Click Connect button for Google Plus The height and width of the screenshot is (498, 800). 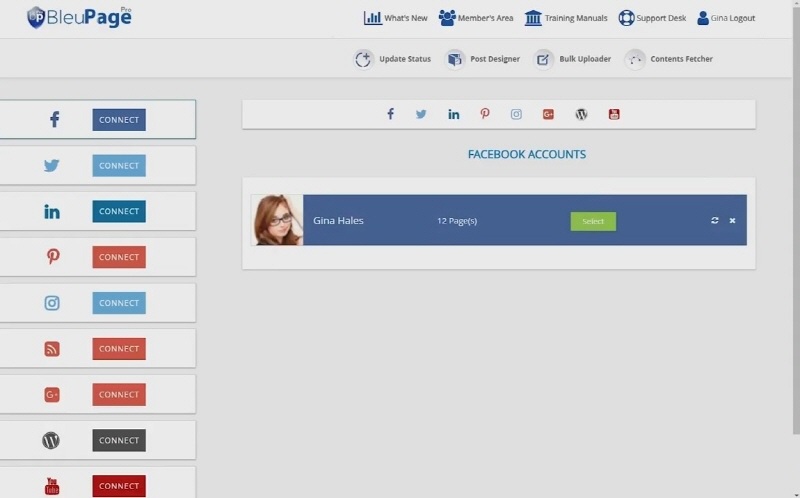(119, 394)
